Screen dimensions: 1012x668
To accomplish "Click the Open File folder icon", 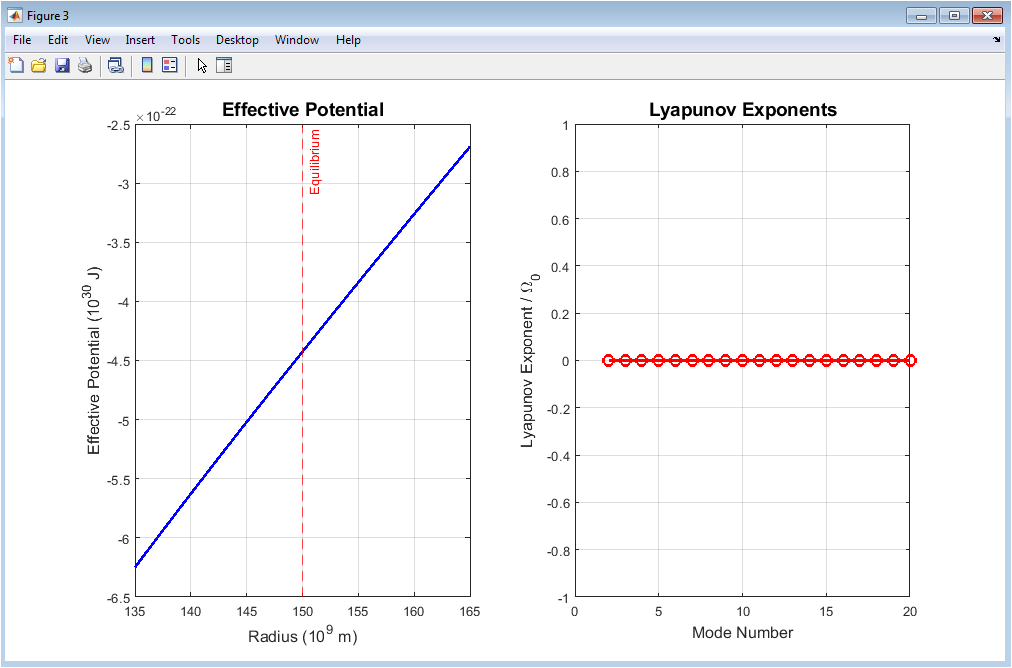I will click(39, 66).
